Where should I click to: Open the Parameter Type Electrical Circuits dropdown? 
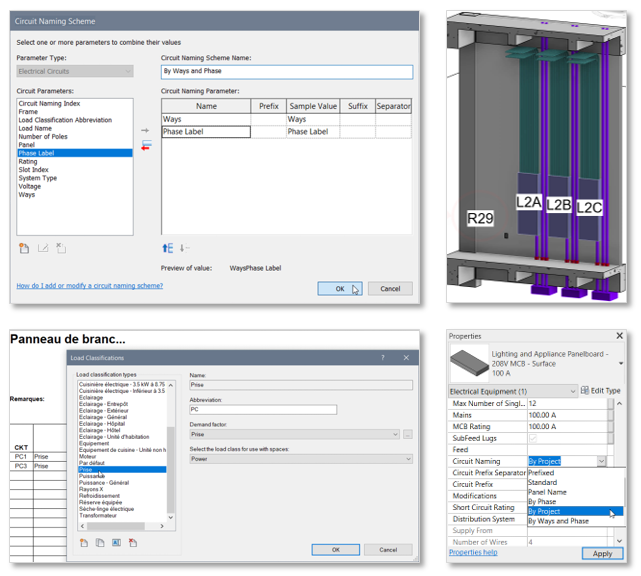[x=75, y=72]
